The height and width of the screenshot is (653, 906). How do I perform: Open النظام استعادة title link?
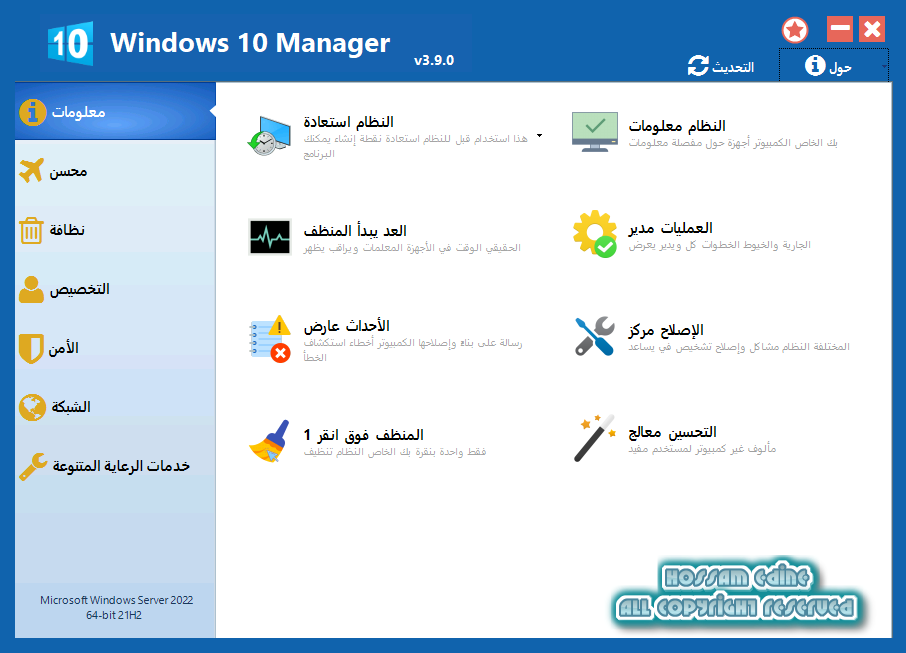point(348,122)
